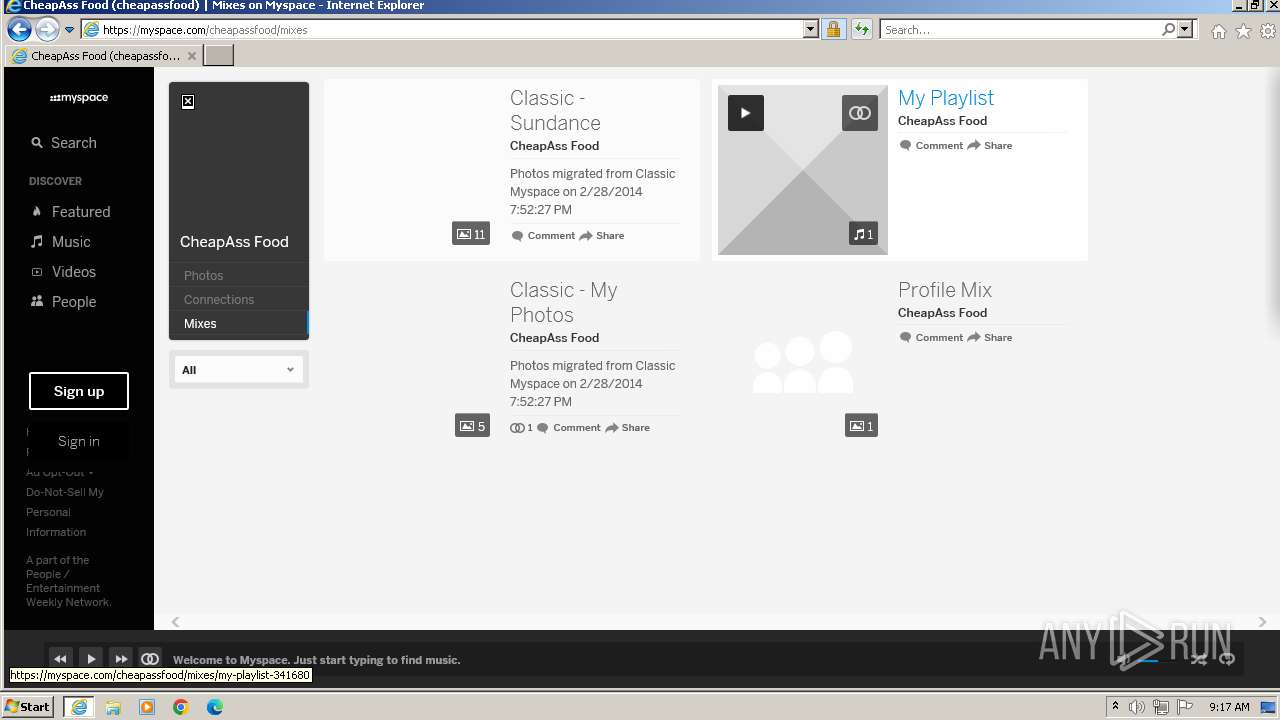The image size is (1280, 720).
Task: Open the Profile Mix thumbnail
Action: click(803, 362)
